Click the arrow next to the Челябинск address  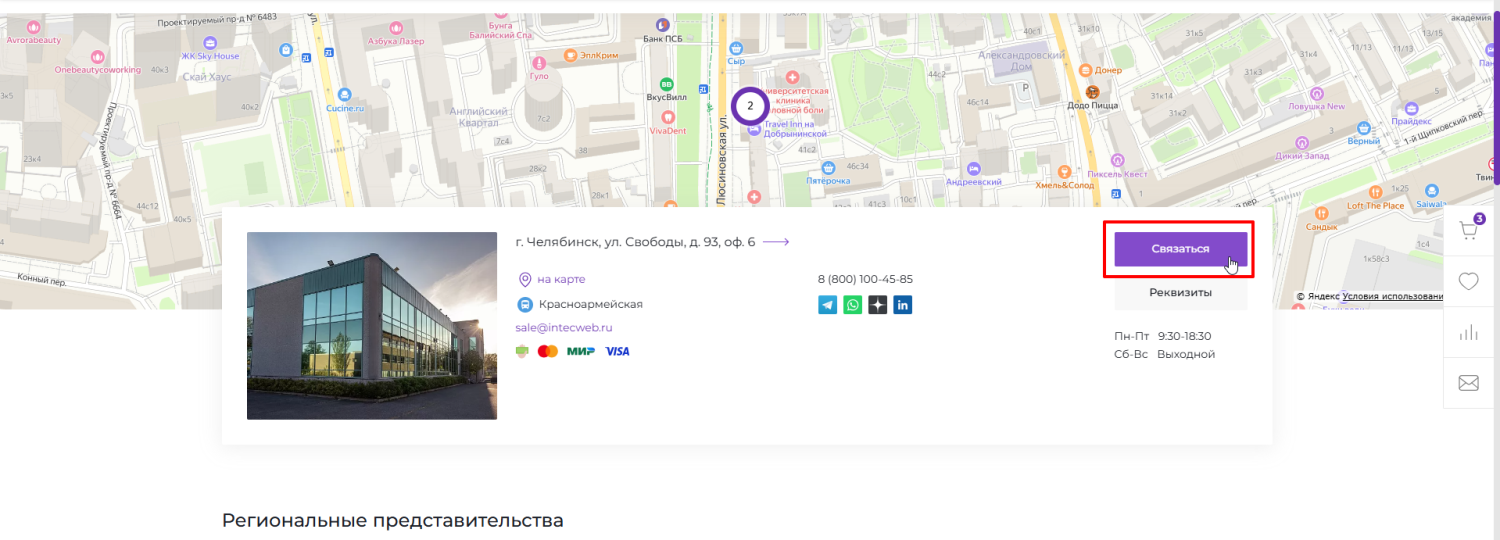click(776, 242)
